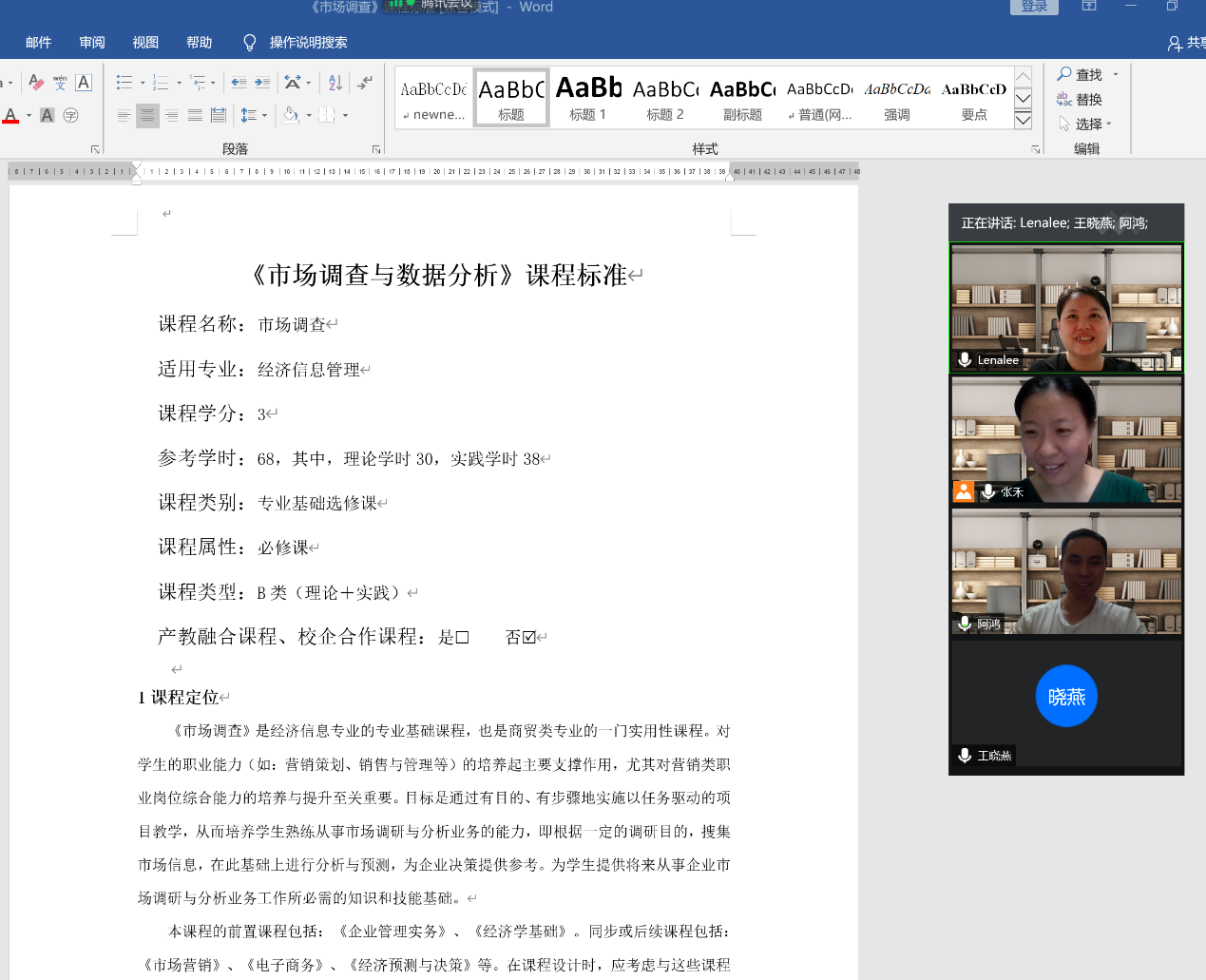Toggle the character shading button
This screenshot has height=980, width=1206.
tap(47, 115)
